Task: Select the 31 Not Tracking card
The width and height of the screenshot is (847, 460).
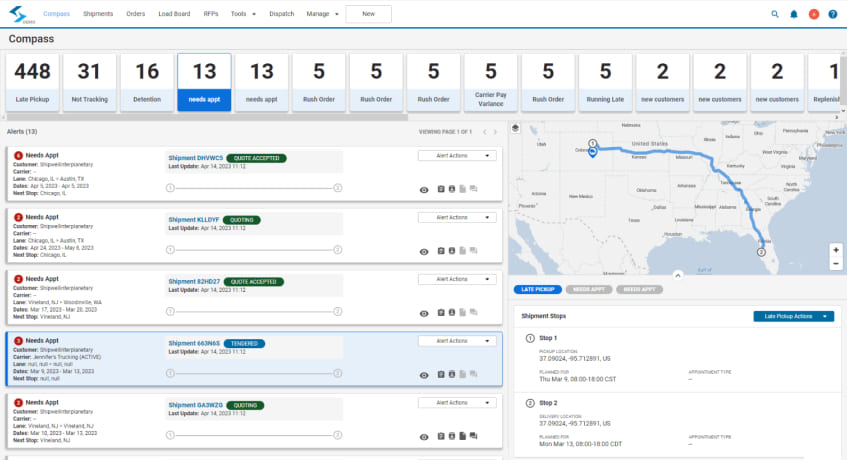Action: 90,83
